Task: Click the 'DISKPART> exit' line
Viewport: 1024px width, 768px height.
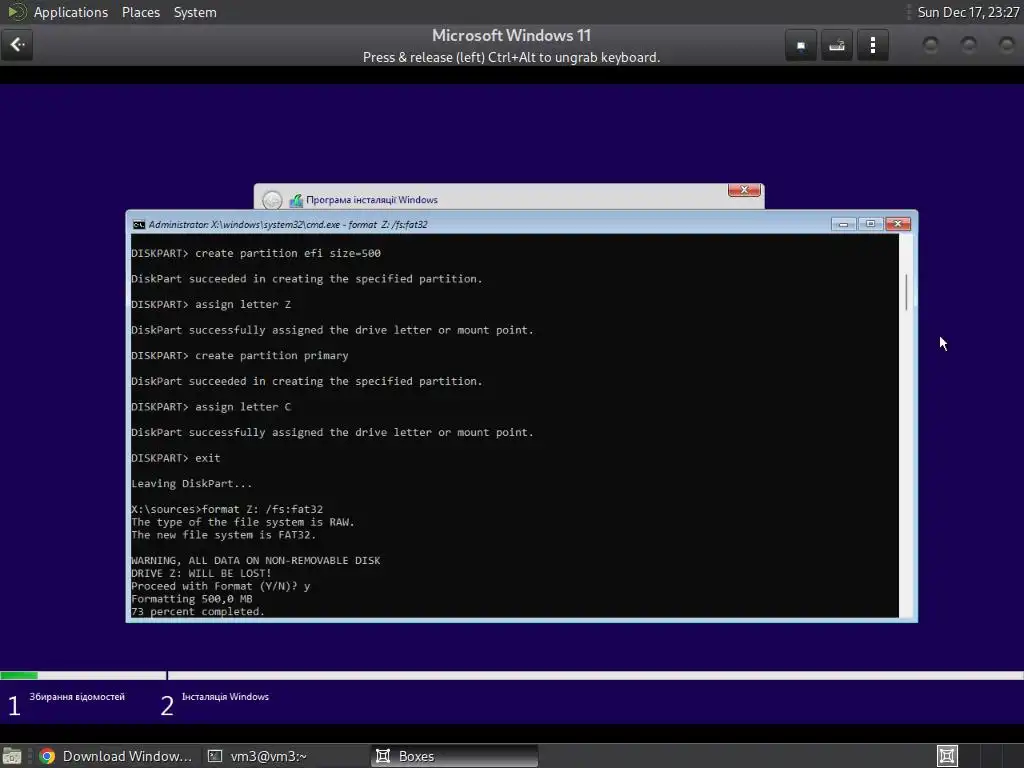Action: (176, 458)
